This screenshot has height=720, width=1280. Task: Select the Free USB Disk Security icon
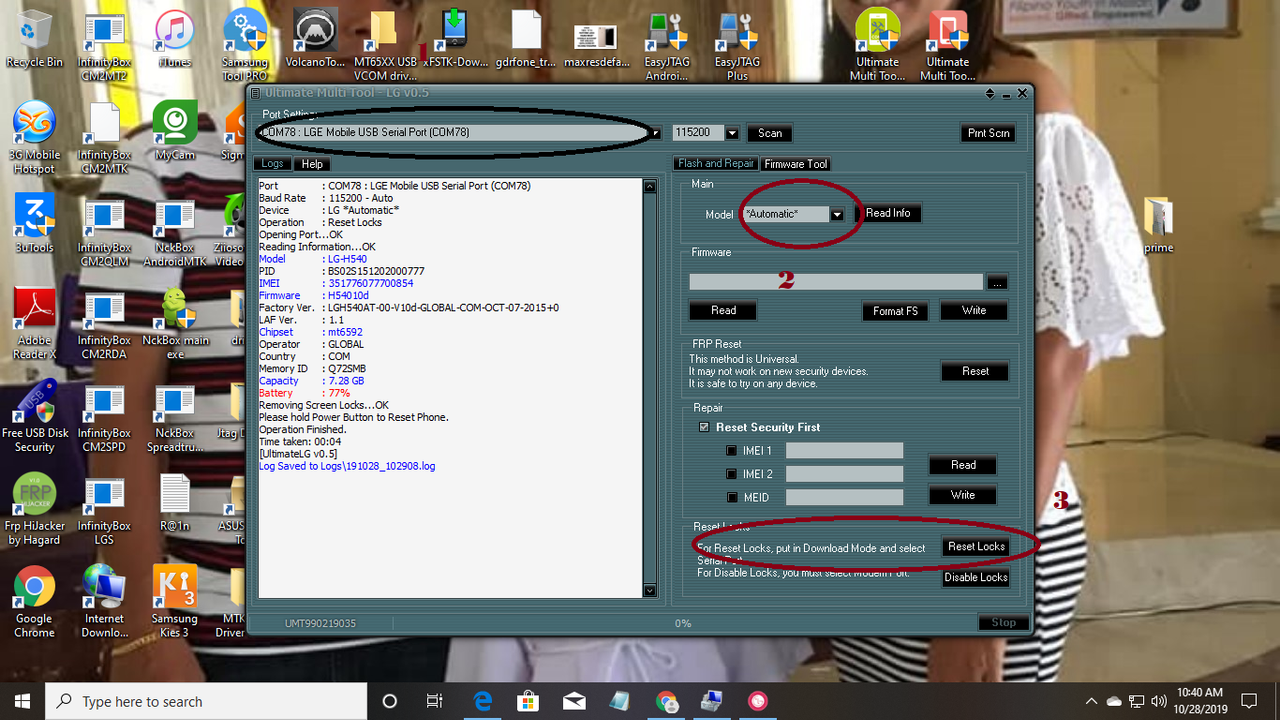point(34,416)
